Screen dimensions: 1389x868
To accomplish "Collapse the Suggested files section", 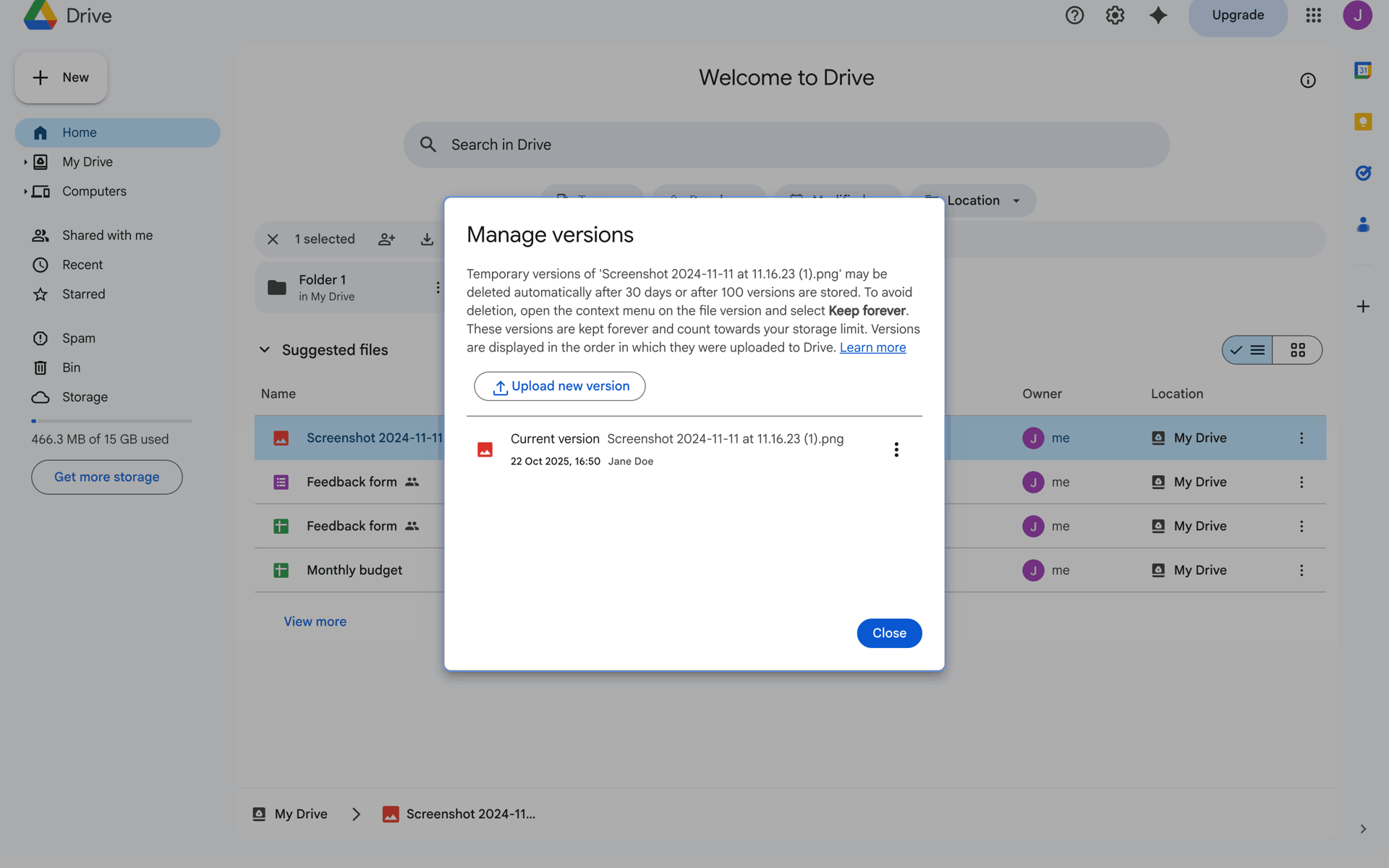I will (265, 350).
